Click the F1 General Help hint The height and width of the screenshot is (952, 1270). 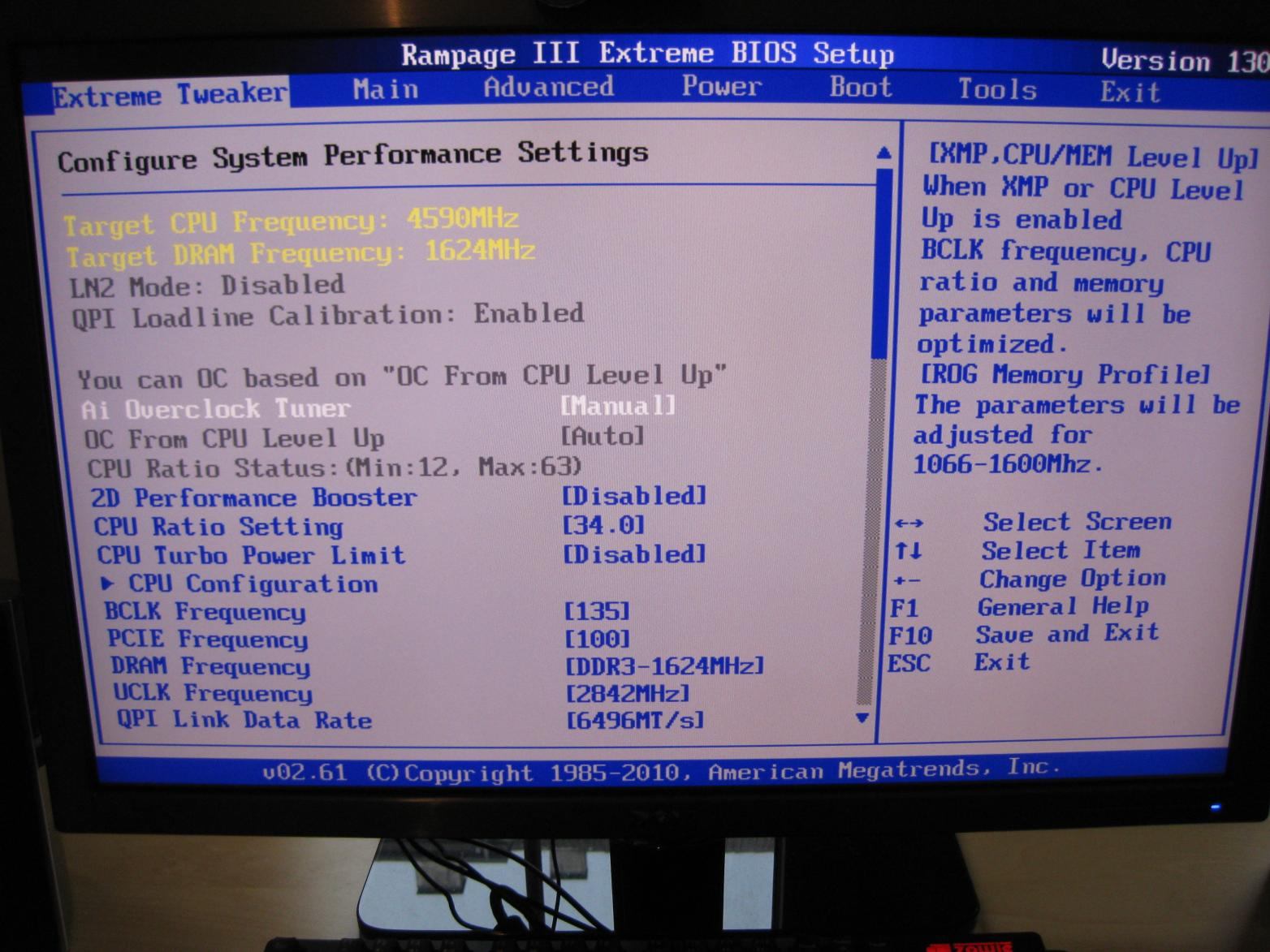[x=1019, y=607]
